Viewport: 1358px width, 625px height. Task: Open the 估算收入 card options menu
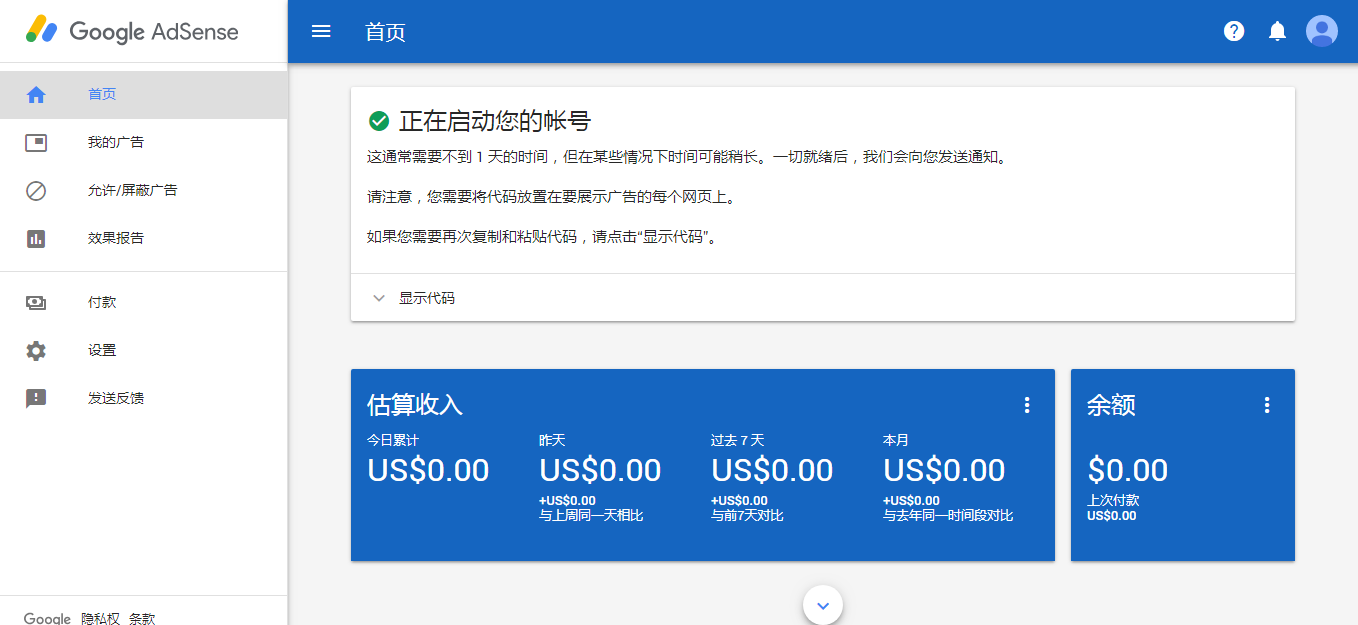tap(1026, 405)
